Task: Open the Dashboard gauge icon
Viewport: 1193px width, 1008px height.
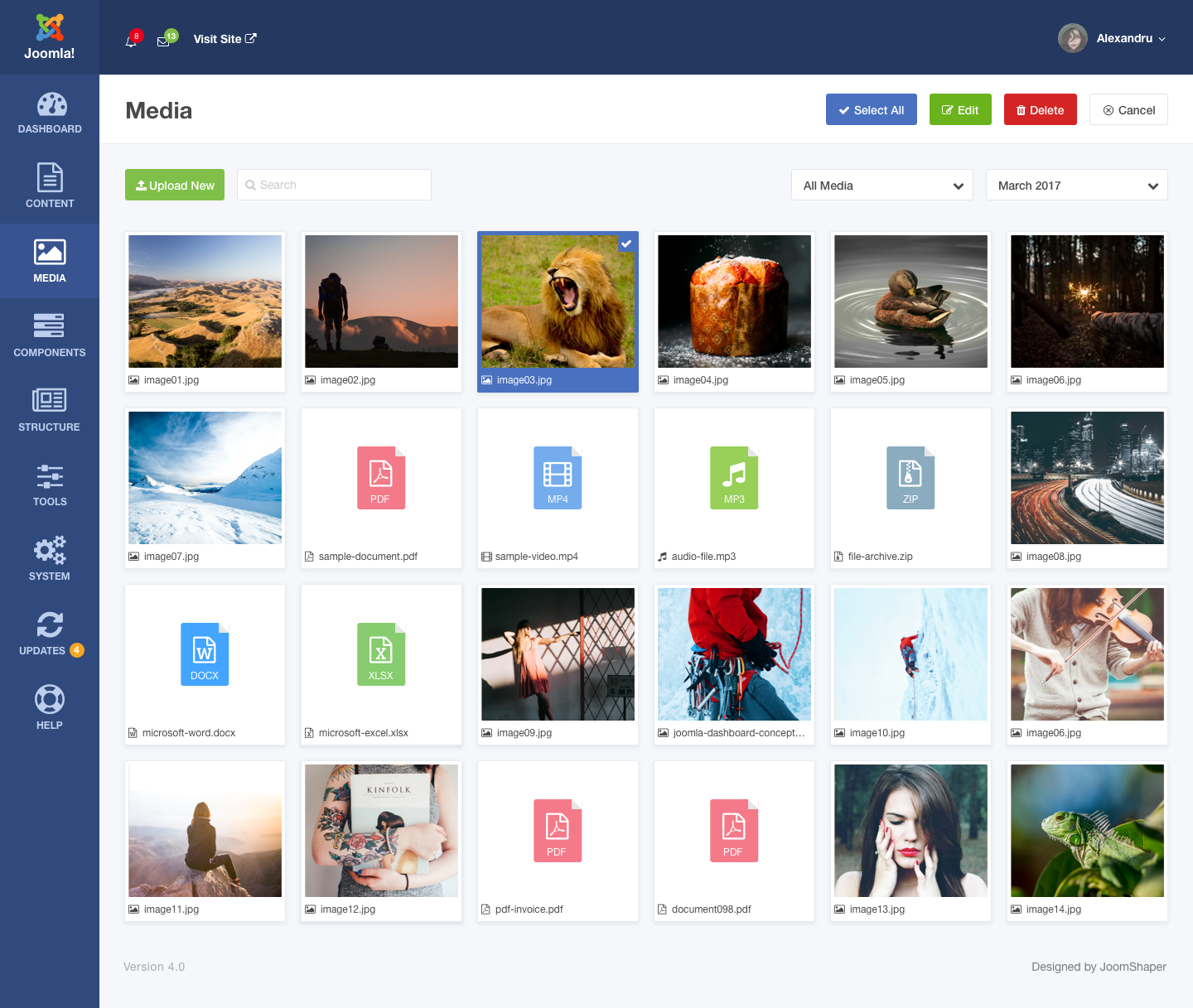Action: (51, 105)
